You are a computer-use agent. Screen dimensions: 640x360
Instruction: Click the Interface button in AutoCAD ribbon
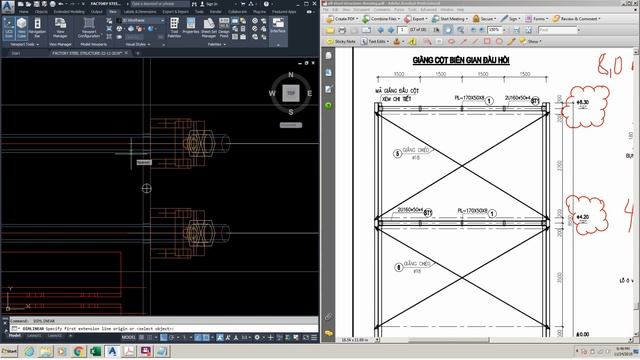pos(278,25)
